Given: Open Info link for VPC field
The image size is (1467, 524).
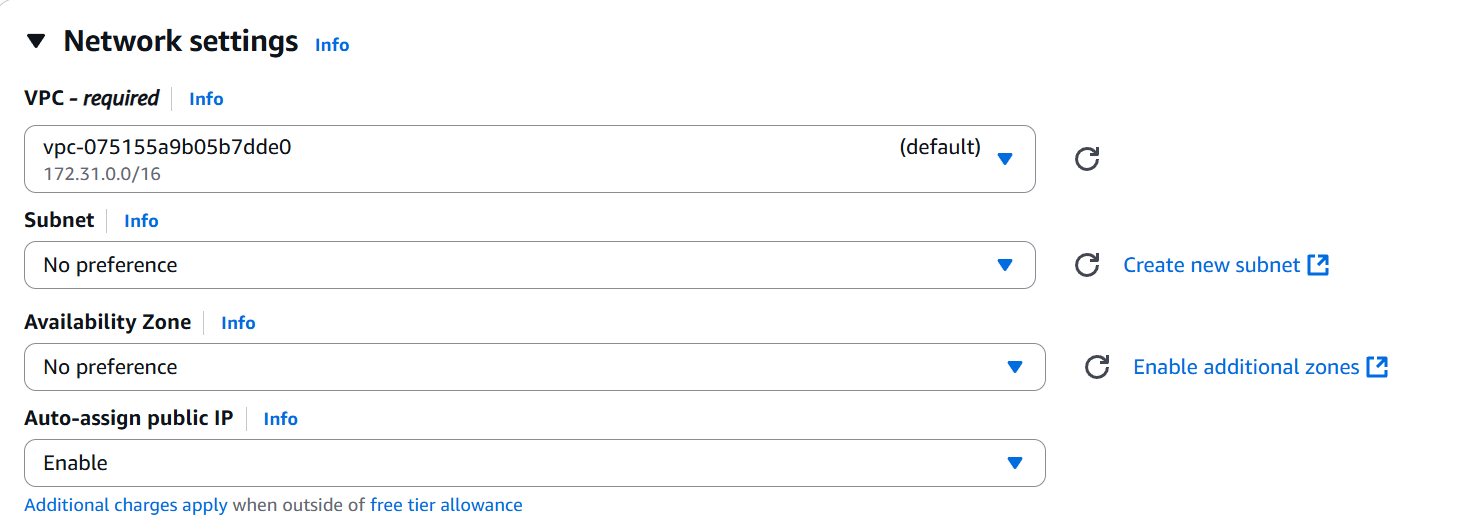Looking at the screenshot, I should (x=206, y=99).
